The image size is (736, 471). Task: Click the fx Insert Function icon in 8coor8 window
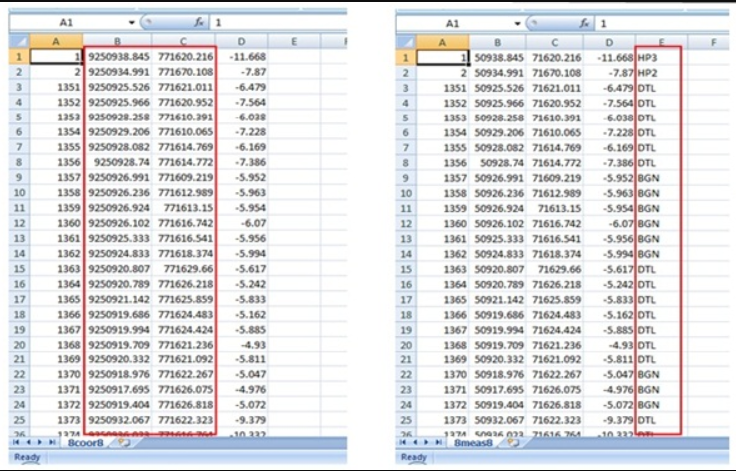click(199, 22)
